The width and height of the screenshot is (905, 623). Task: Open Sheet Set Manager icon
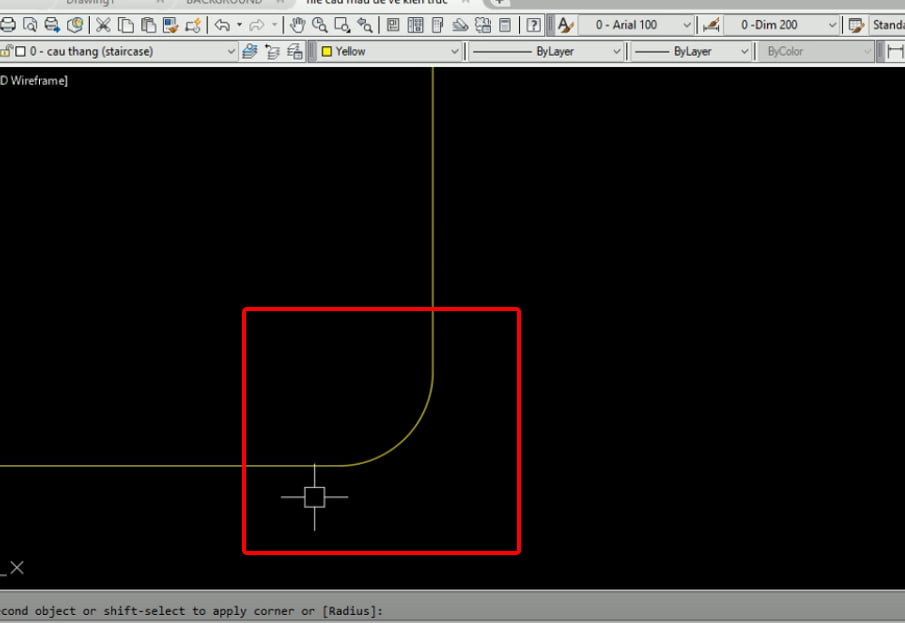tap(460, 25)
